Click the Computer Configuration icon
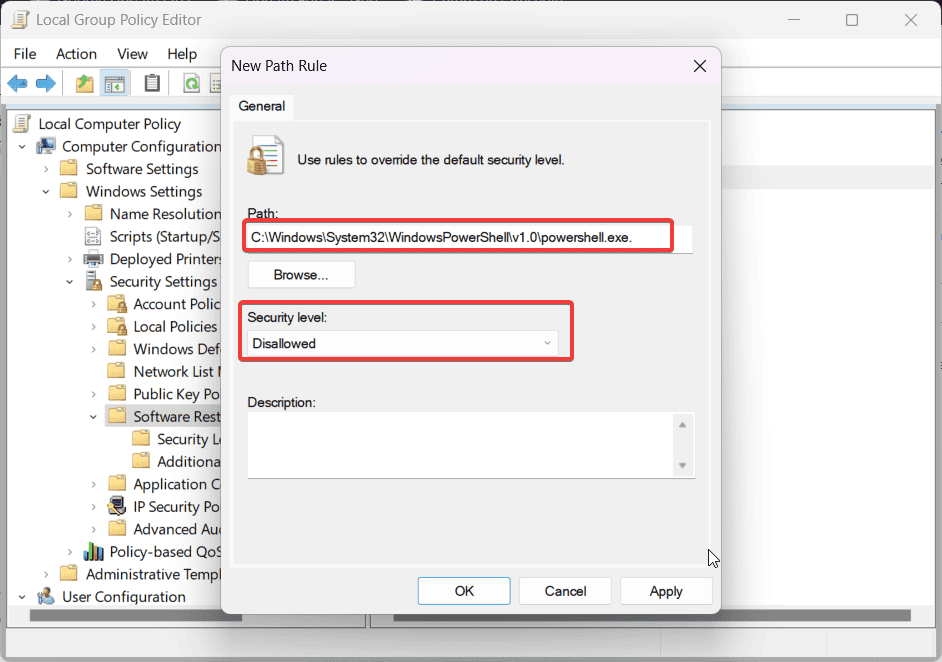The width and height of the screenshot is (942, 662). point(46,146)
